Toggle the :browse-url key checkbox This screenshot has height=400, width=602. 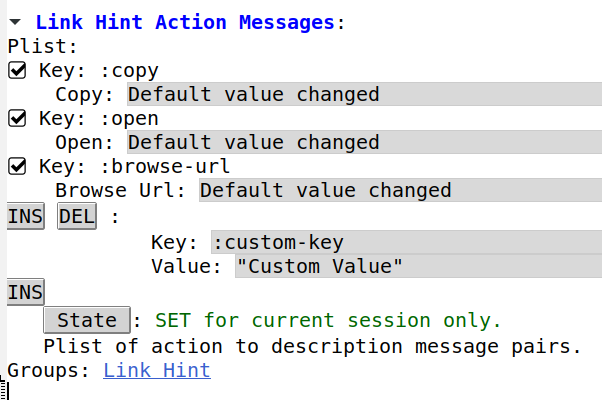17,166
